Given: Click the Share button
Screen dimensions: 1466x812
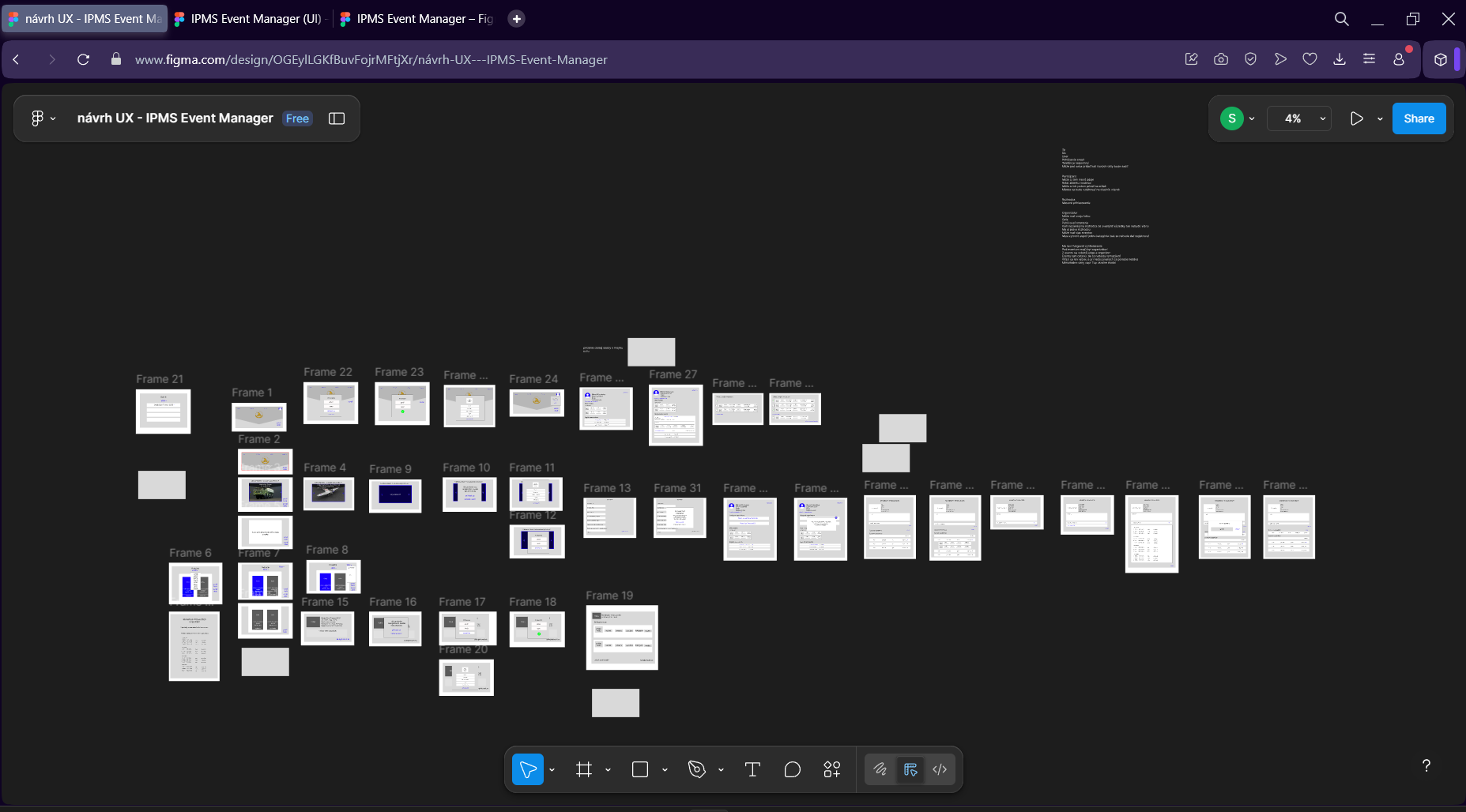Looking at the screenshot, I should (x=1419, y=118).
